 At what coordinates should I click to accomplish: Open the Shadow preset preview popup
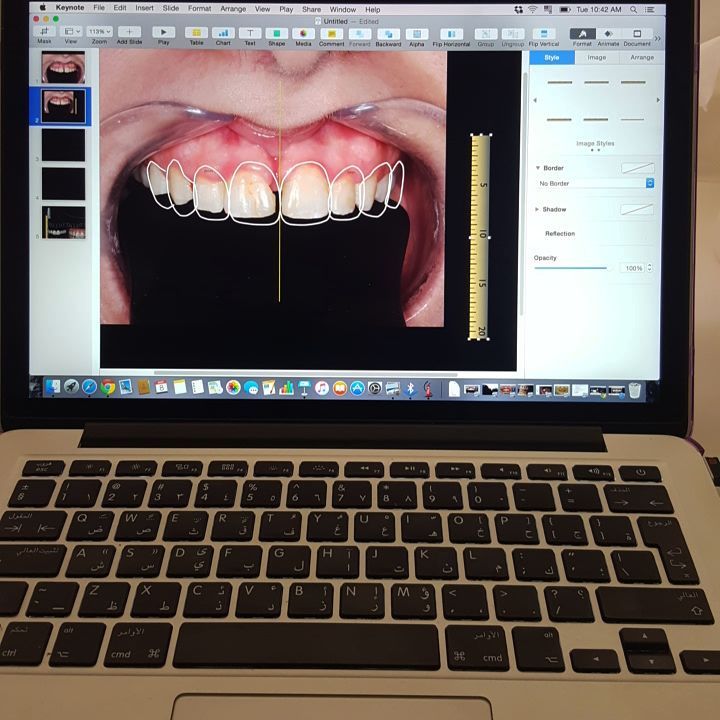637,210
